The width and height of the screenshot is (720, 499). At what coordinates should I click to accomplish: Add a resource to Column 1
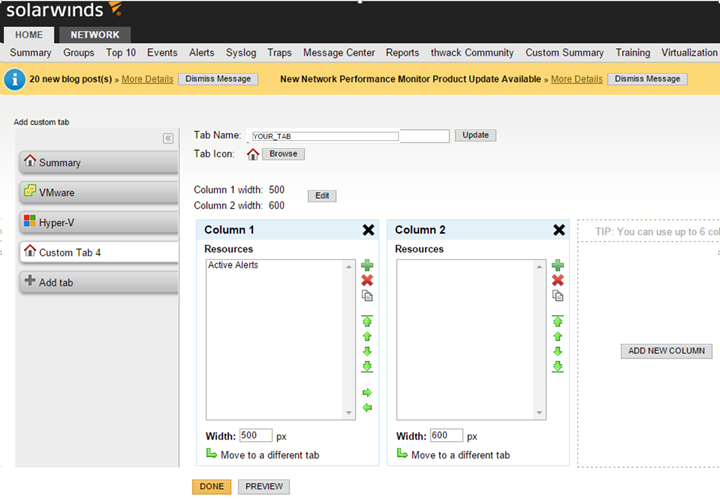(367, 265)
